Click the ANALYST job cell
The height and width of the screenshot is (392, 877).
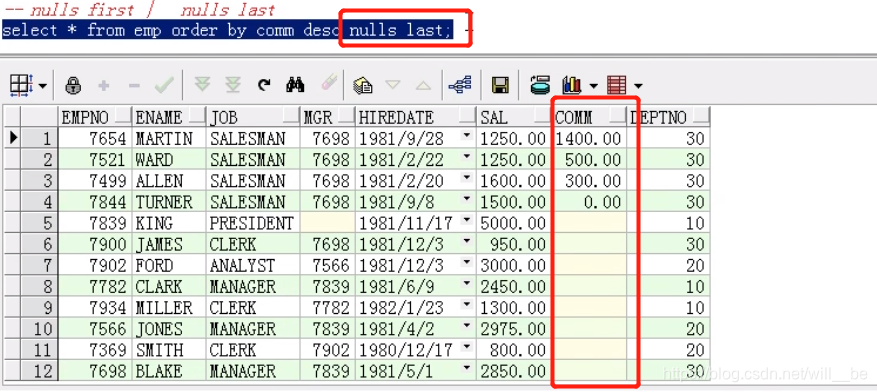click(x=253, y=266)
